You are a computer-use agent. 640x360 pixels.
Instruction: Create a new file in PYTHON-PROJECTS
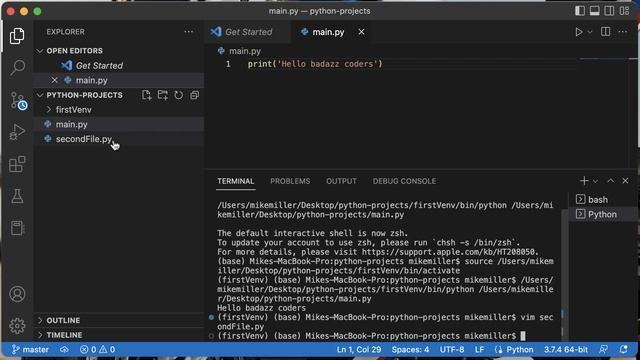pos(147,95)
